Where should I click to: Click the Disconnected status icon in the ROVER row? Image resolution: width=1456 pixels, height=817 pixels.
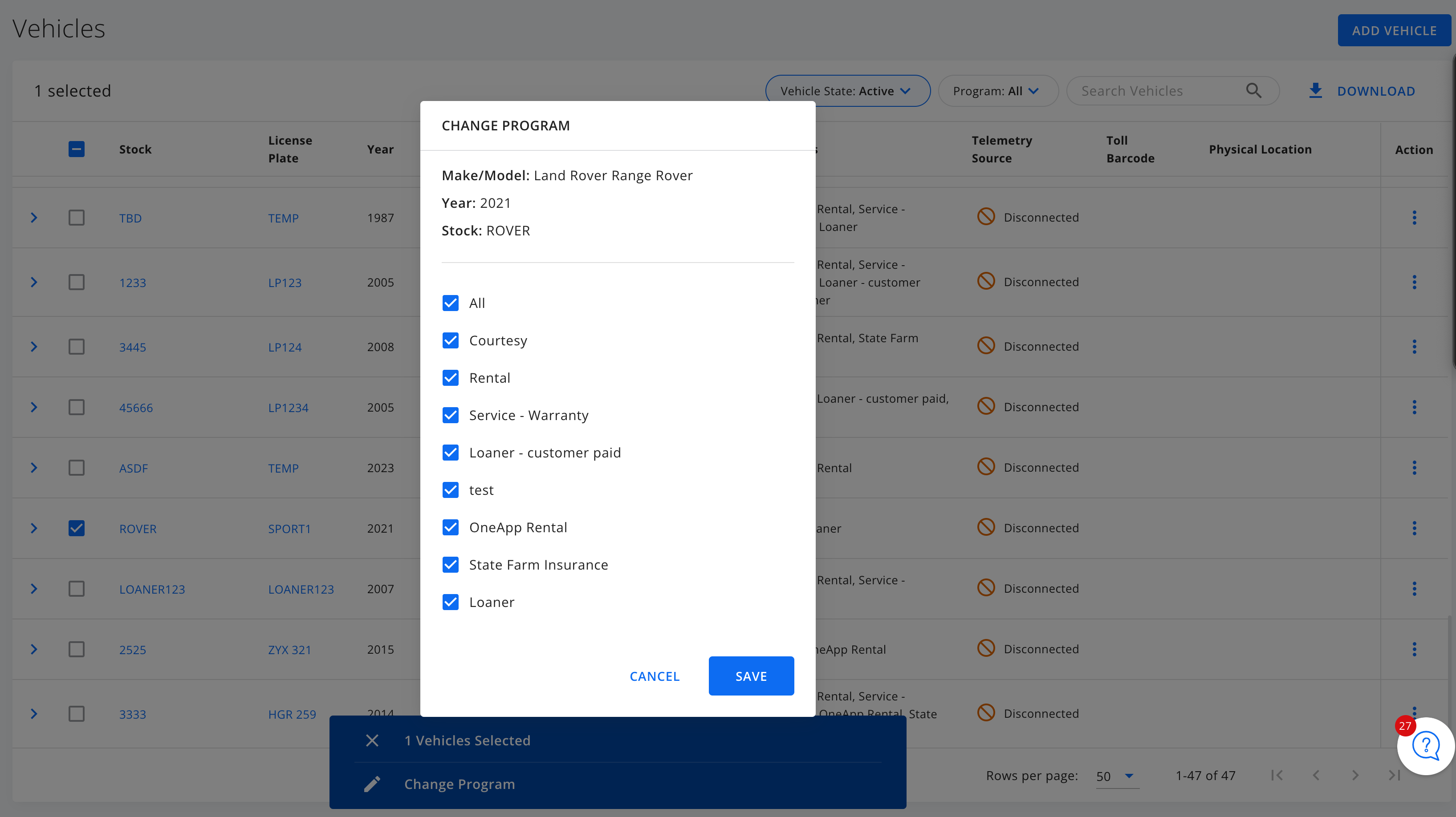(986, 527)
